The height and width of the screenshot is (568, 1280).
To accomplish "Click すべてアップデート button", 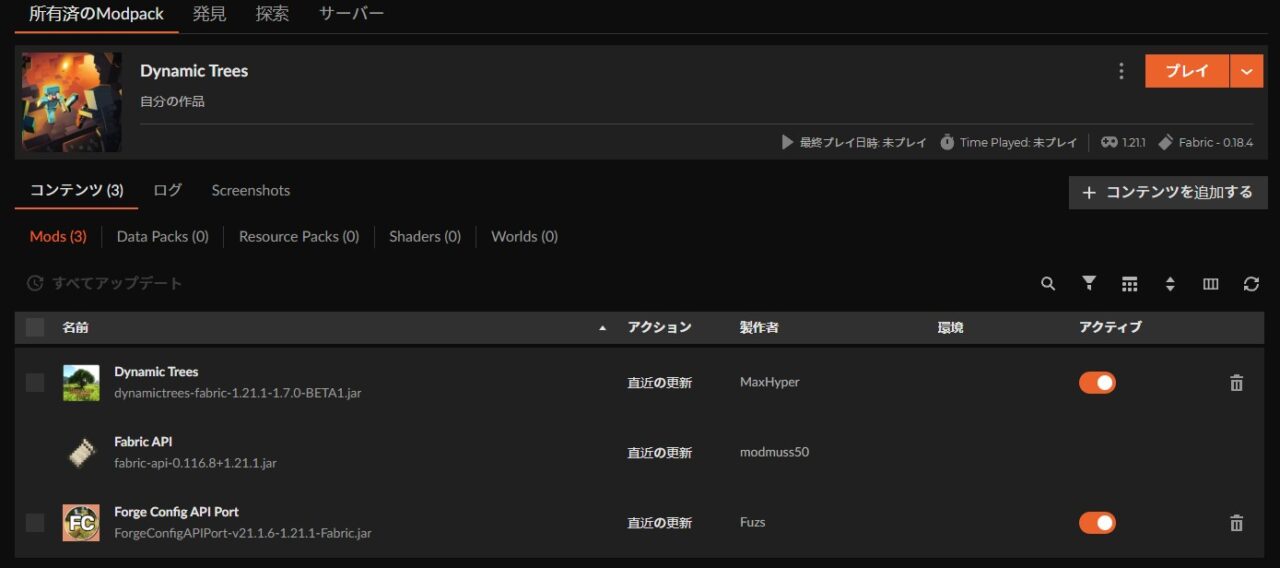I will 105,284.
